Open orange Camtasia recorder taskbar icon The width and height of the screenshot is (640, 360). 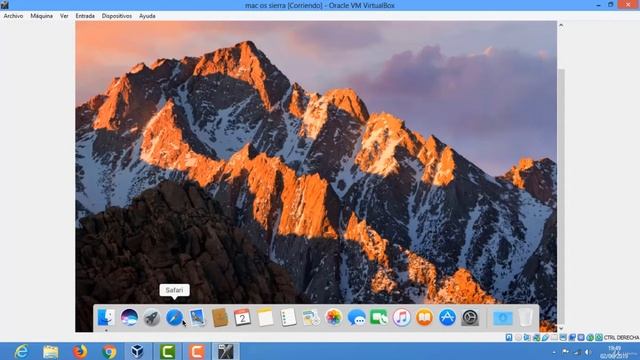tap(197, 351)
